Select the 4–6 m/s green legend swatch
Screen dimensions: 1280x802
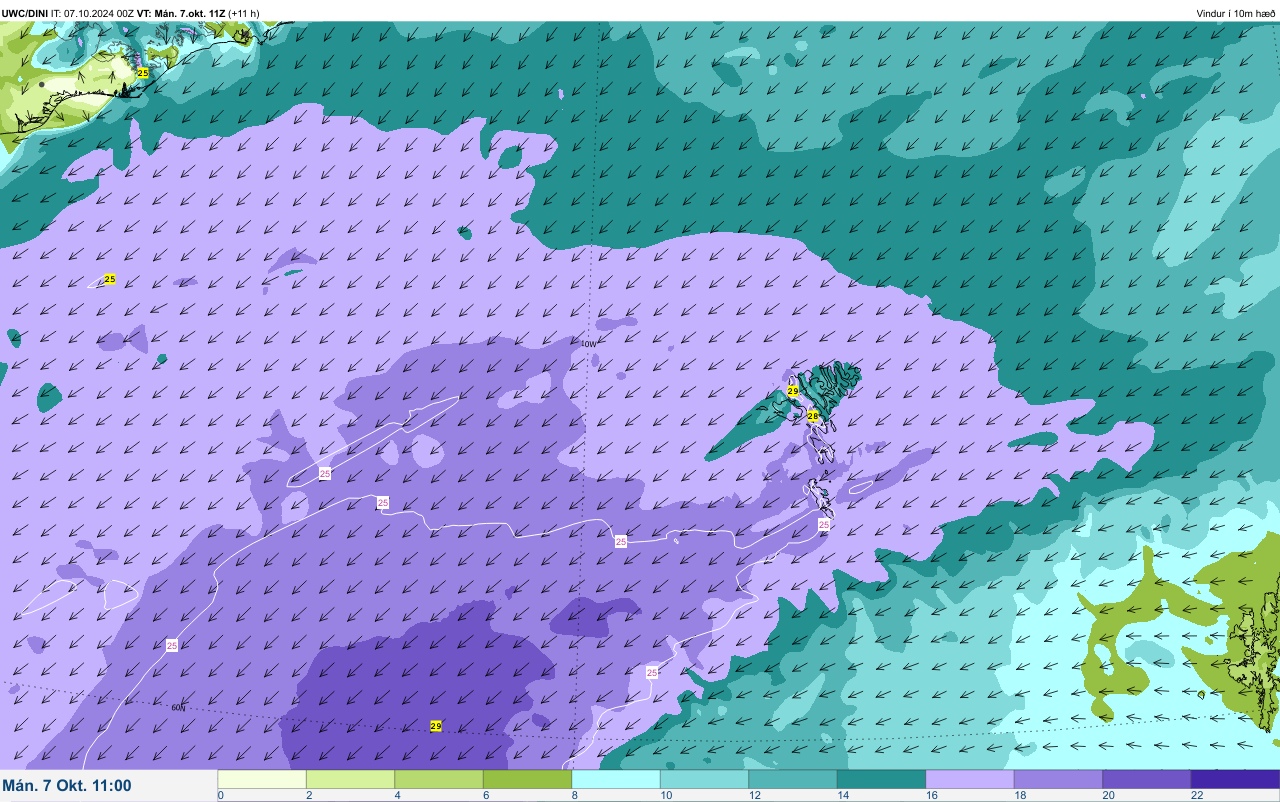click(x=439, y=779)
